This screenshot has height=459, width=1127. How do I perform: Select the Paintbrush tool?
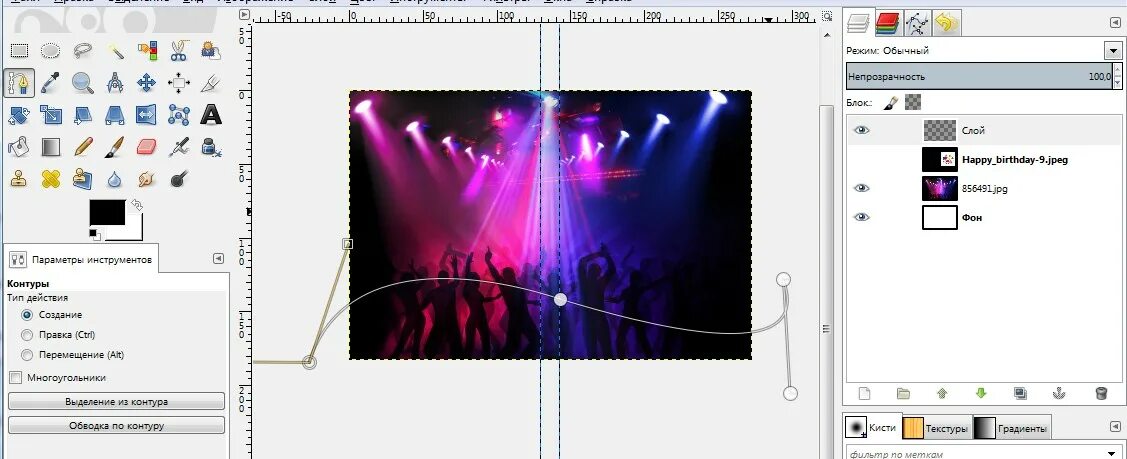click(115, 147)
